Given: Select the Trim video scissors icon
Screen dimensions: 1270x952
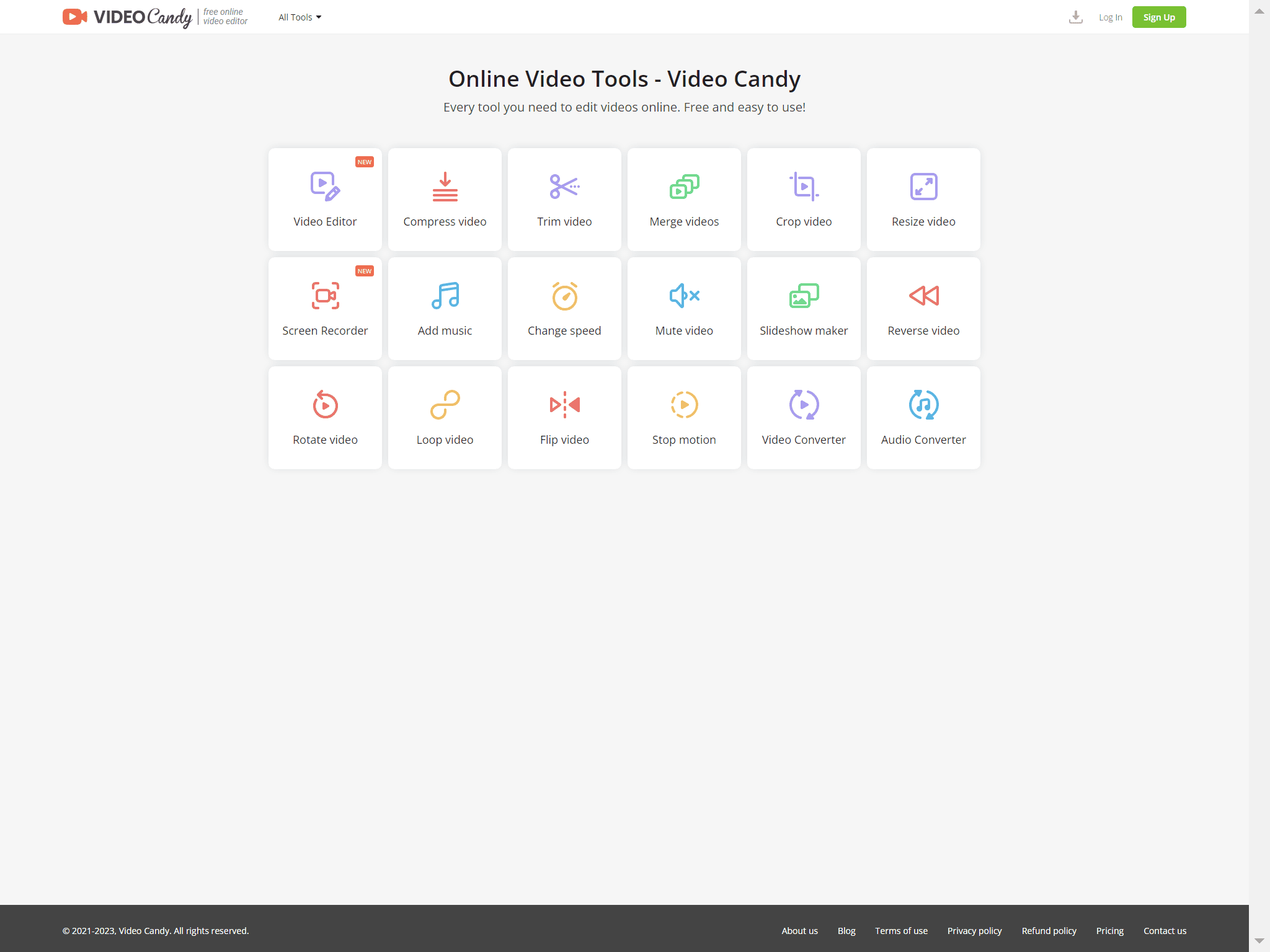Looking at the screenshot, I should coord(564,186).
